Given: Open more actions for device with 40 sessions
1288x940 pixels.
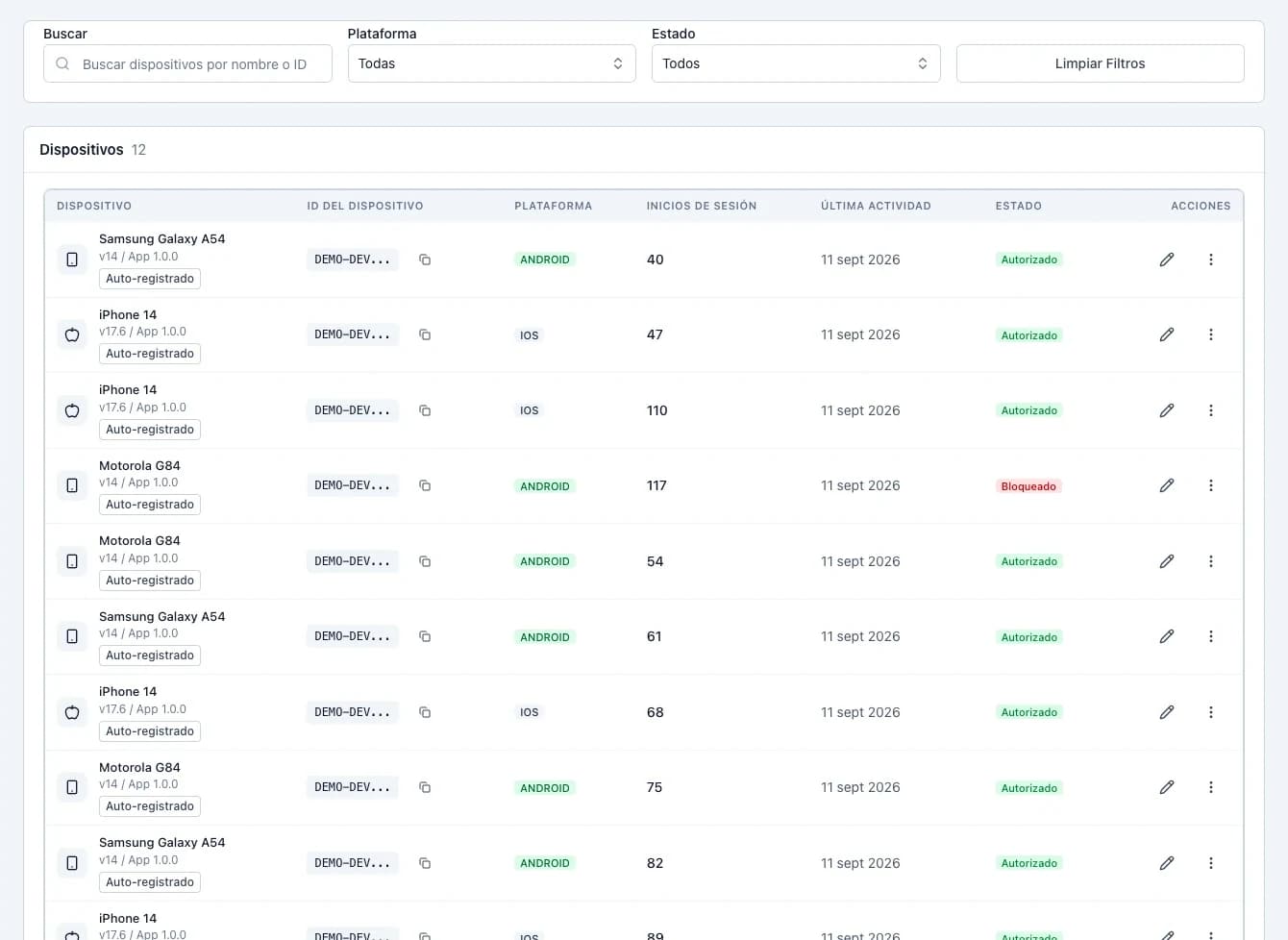Looking at the screenshot, I should [x=1211, y=260].
